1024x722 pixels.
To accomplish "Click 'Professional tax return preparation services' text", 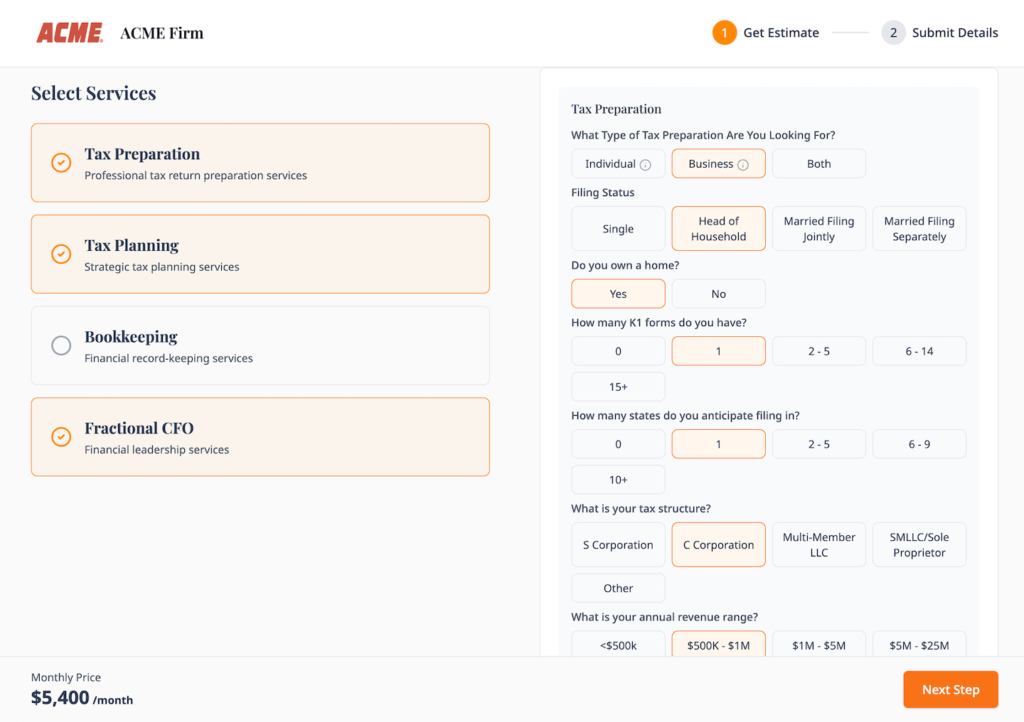I will click(x=195, y=176).
